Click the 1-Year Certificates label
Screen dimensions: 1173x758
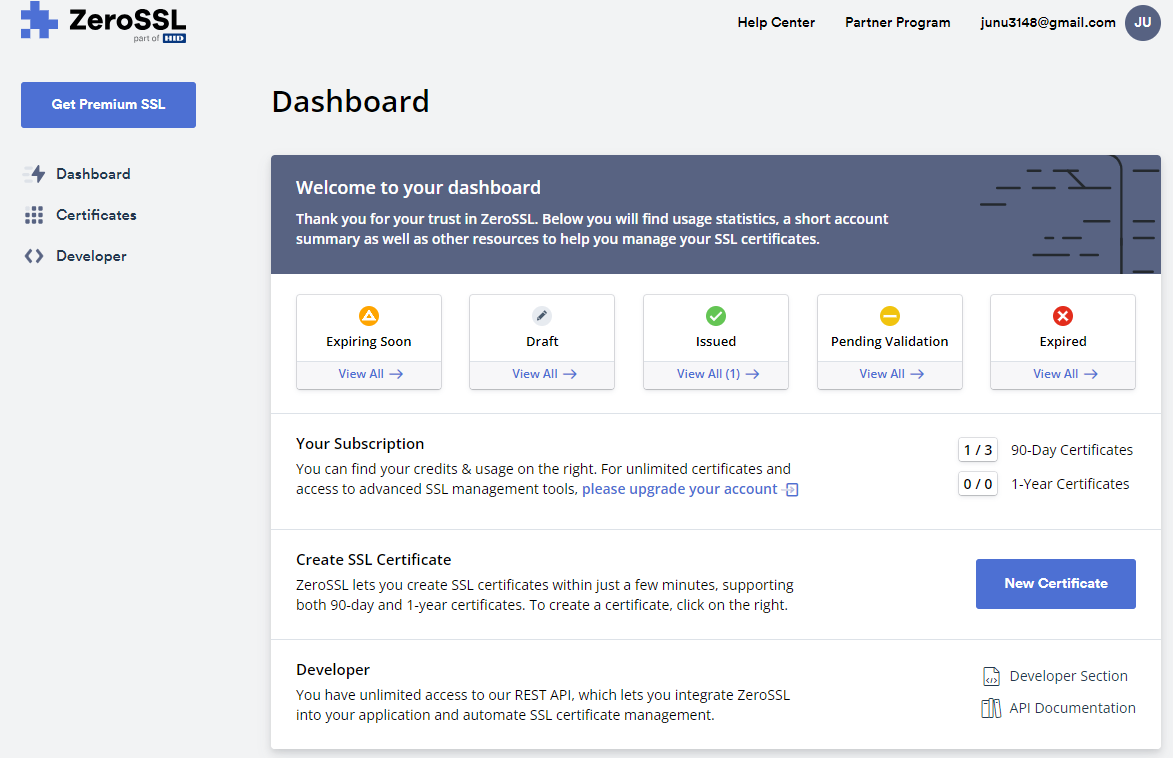pos(1070,484)
